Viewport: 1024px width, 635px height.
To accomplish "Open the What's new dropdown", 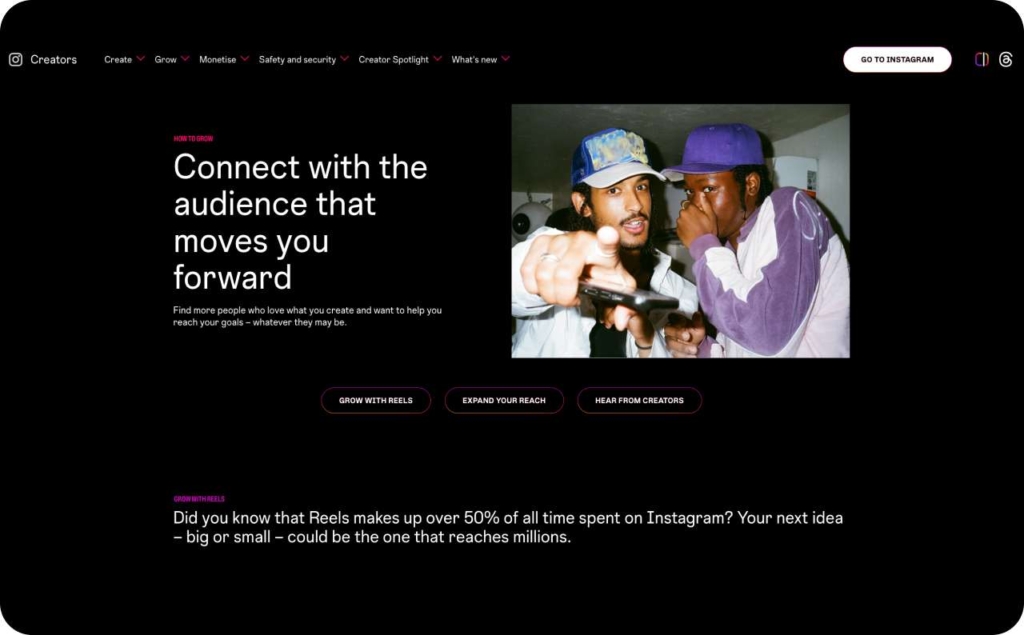I will pyautogui.click(x=505, y=59).
